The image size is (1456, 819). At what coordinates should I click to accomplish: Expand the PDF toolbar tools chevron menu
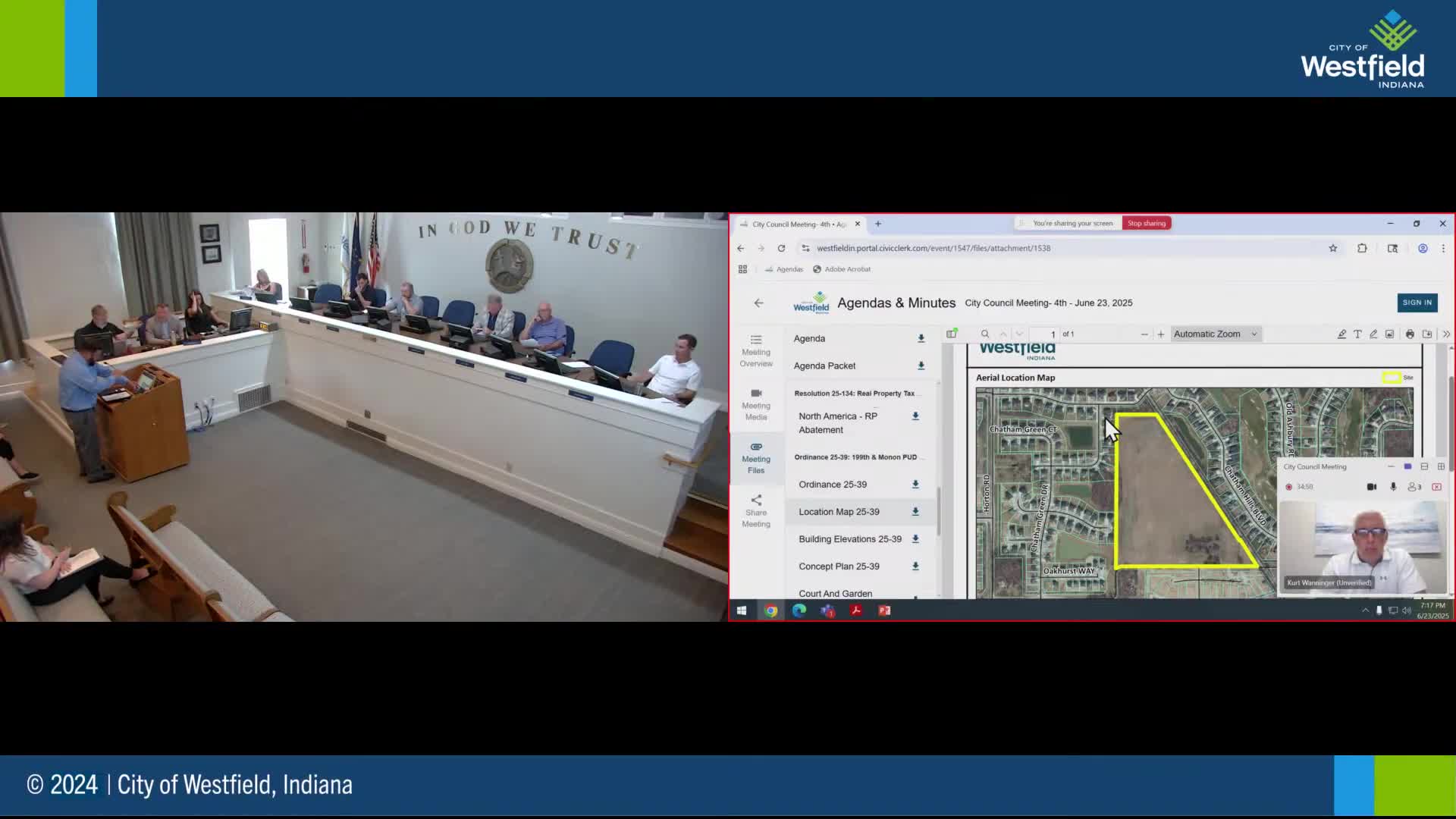1445,334
